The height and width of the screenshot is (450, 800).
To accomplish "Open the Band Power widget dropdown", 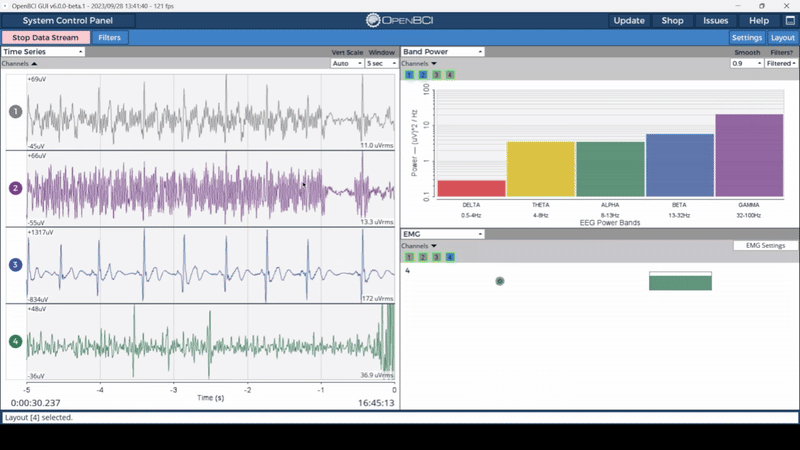I will click(x=442, y=52).
